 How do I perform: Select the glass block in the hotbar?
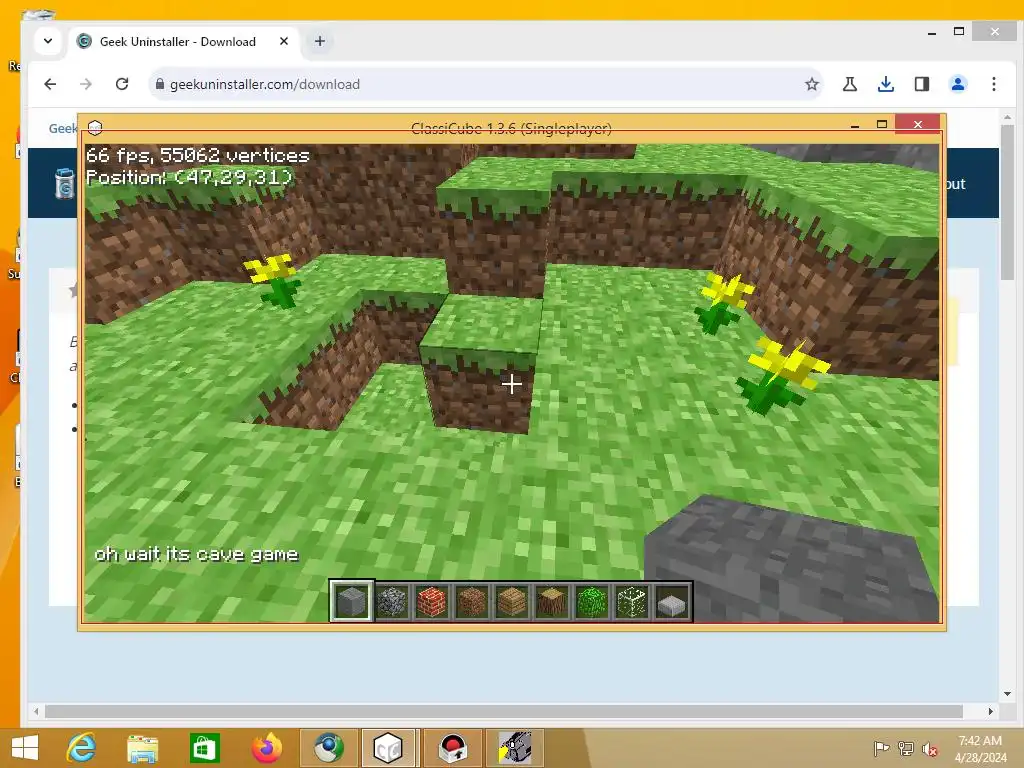pos(632,601)
